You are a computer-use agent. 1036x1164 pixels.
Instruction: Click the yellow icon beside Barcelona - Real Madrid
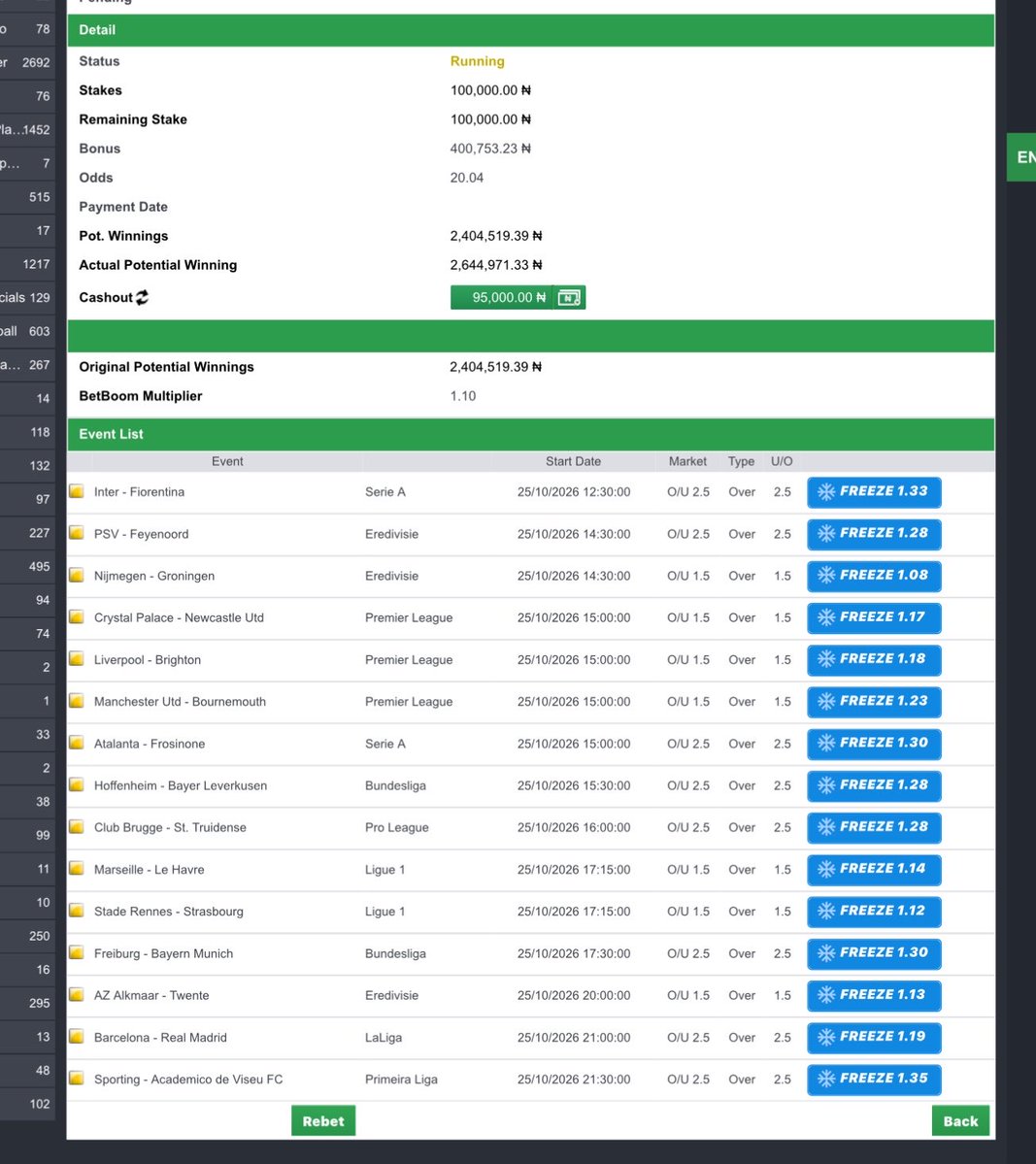[x=77, y=1036]
